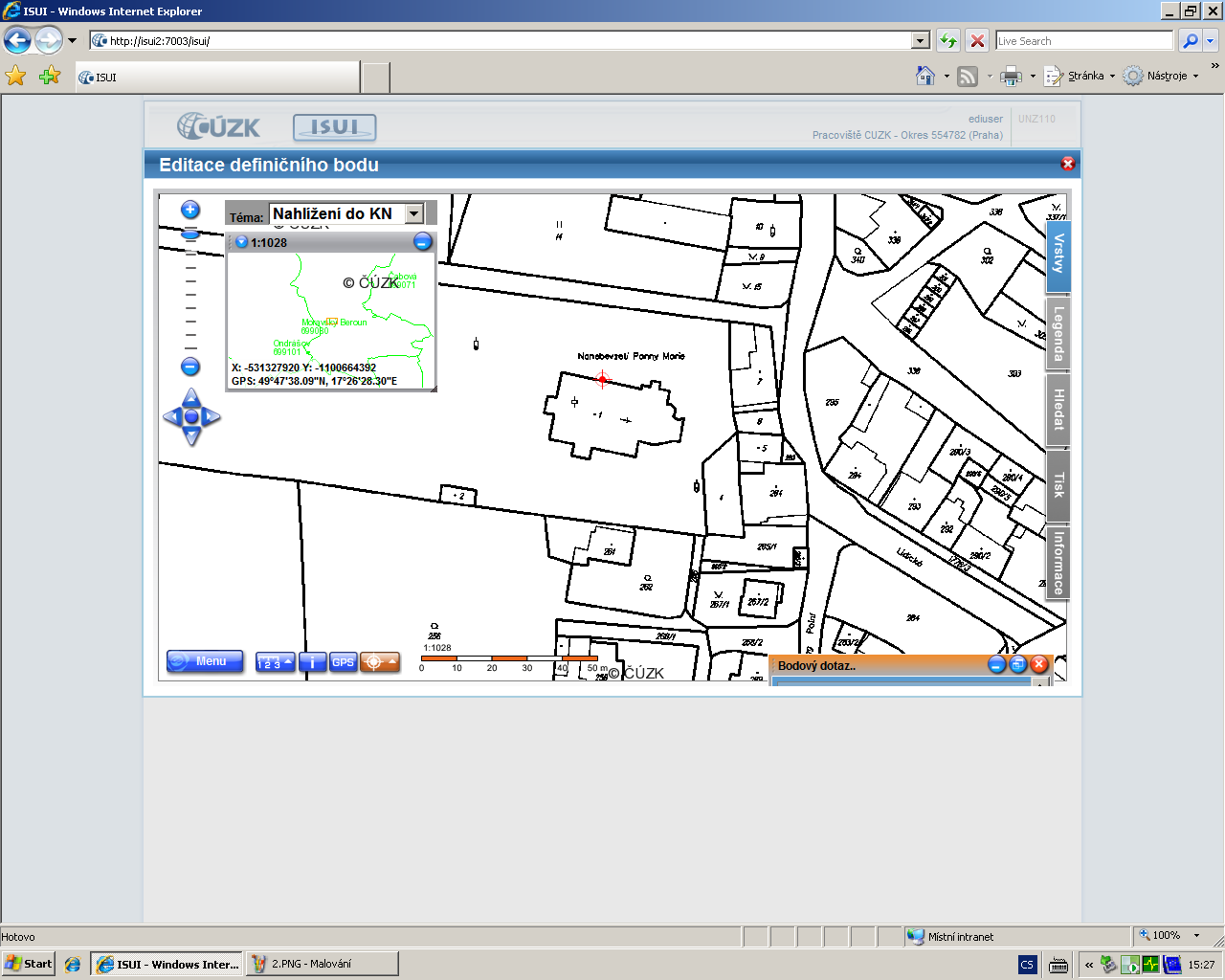The height and width of the screenshot is (980, 1225).
Task: Refresh the page
Action: pyautogui.click(x=947, y=41)
